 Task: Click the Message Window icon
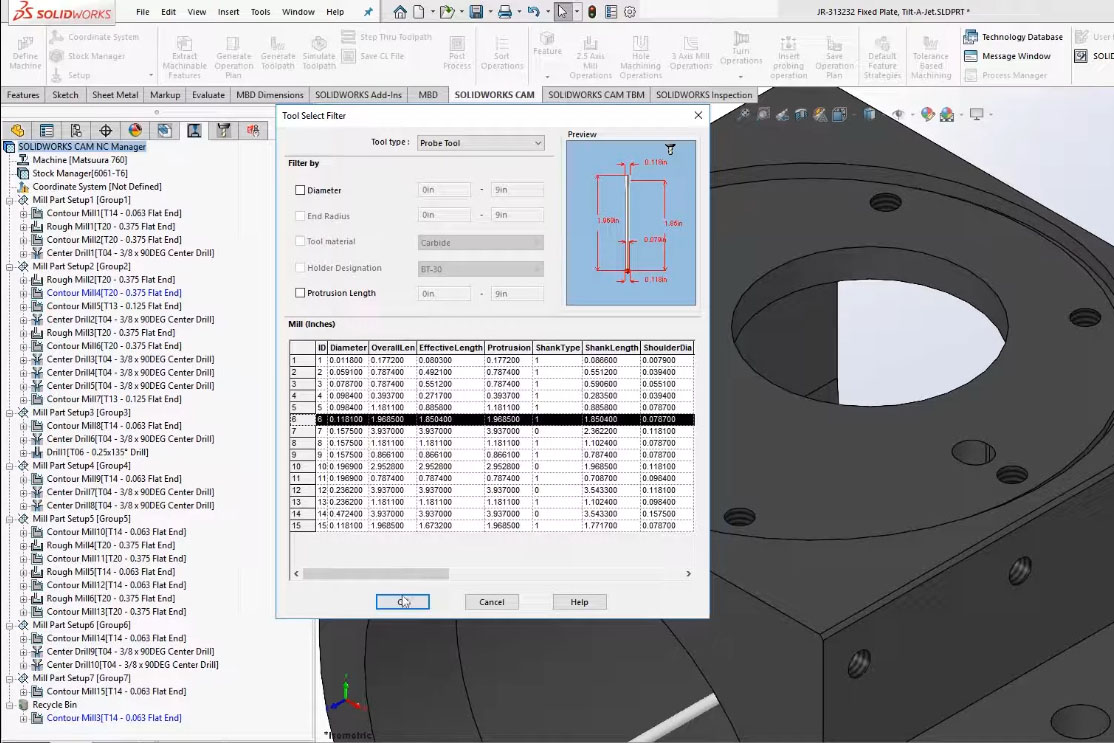point(970,56)
